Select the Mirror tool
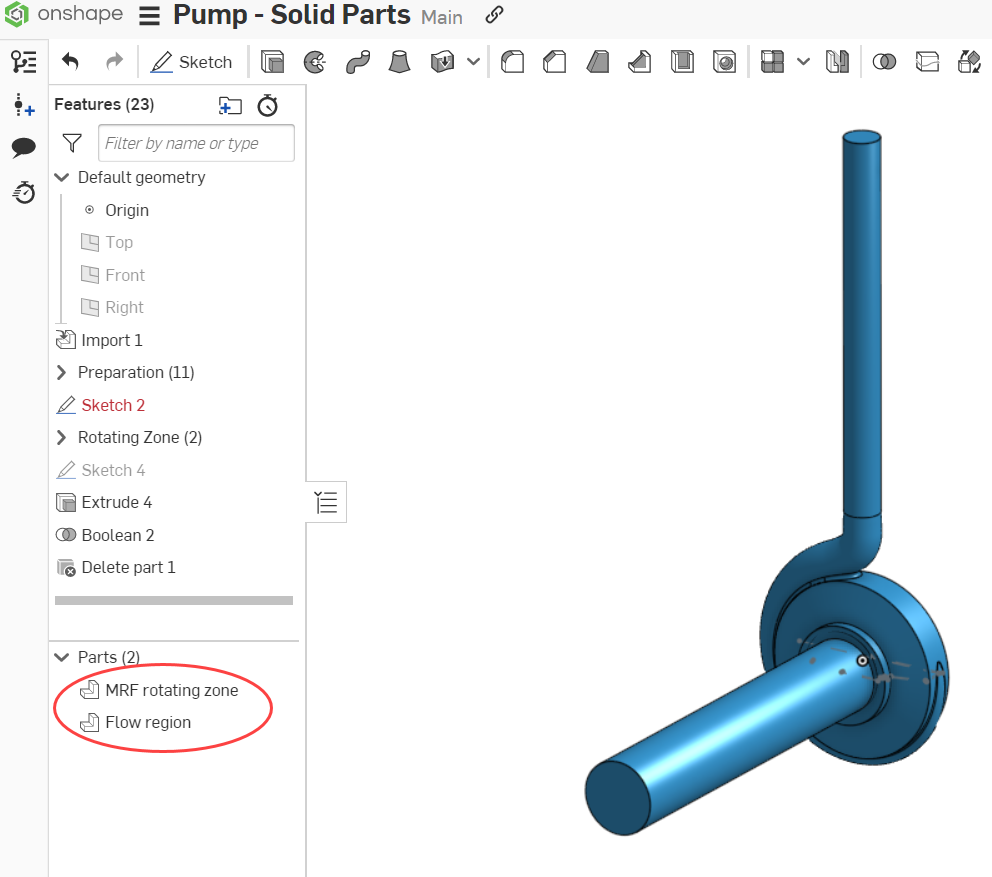This screenshot has height=877, width=992. point(837,62)
